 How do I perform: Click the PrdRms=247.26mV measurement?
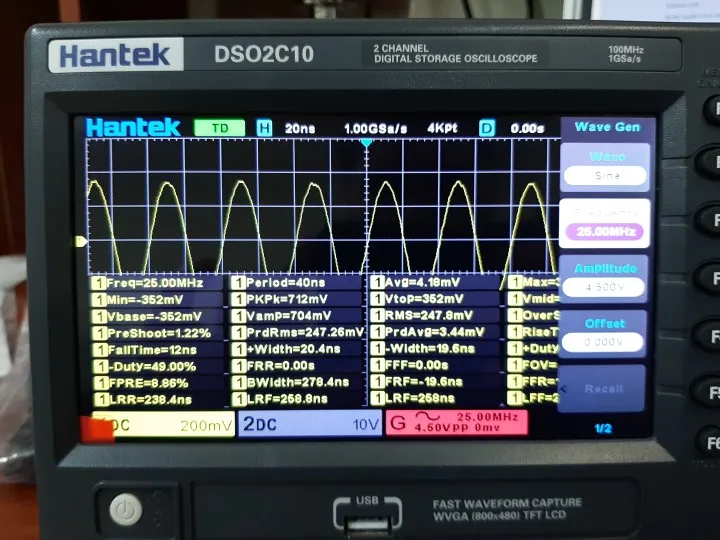[x=298, y=332]
